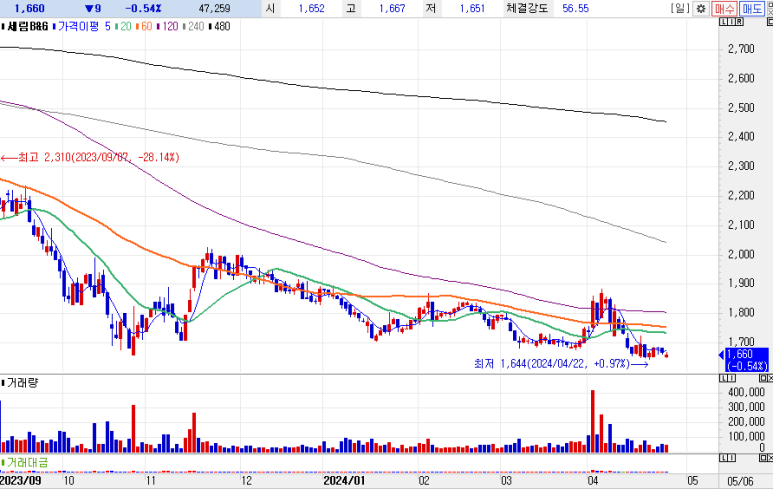773x489 pixels.
Task: Select the purple 120 moving average legend
Action: (x=170, y=27)
